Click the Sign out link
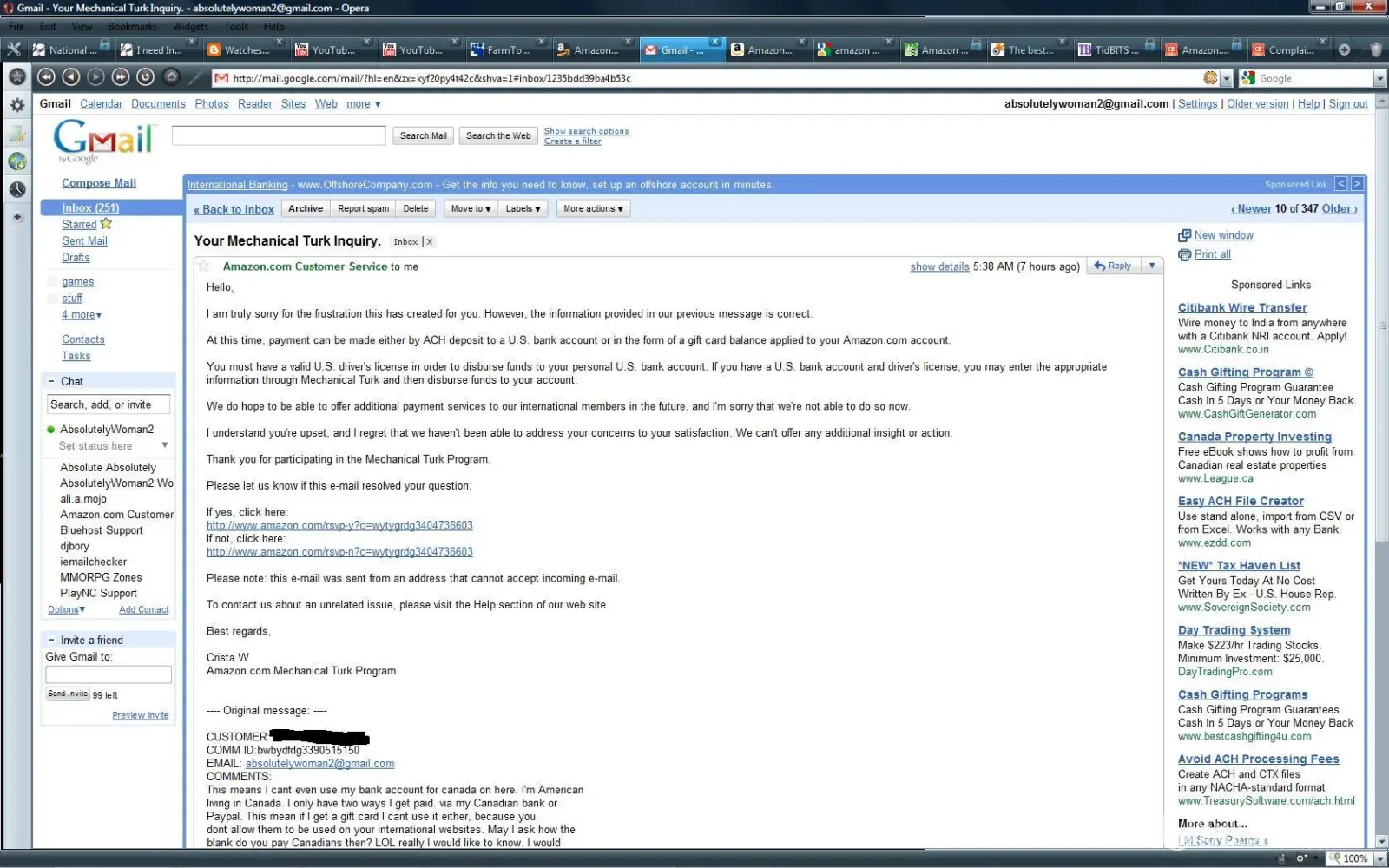Image resolution: width=1389 pixels, height=868 pixels. [1348, 104]
